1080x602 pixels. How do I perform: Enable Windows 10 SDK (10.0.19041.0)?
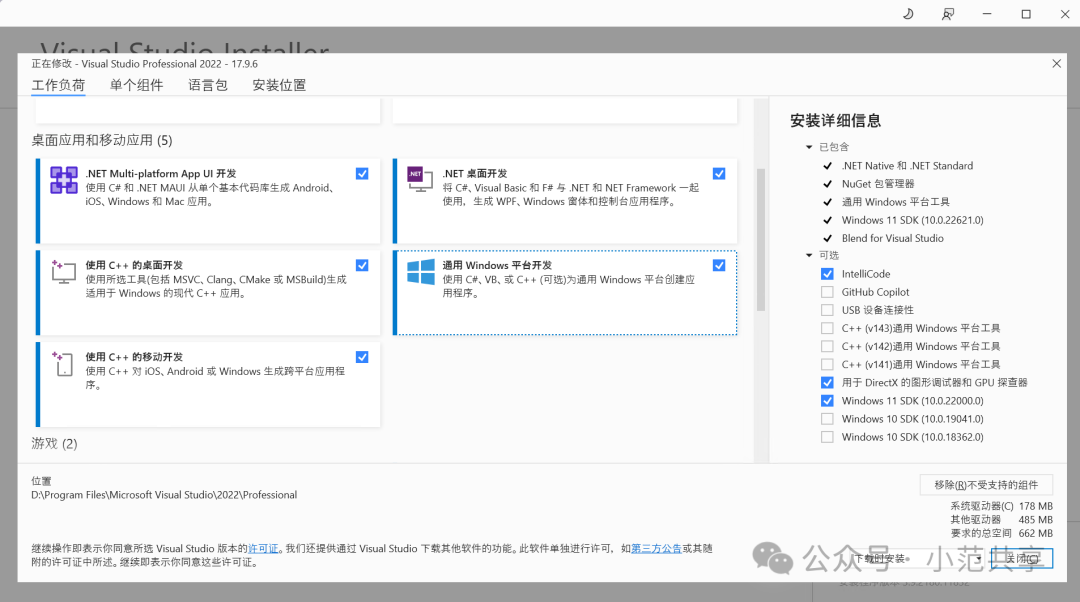coord(827,418)
